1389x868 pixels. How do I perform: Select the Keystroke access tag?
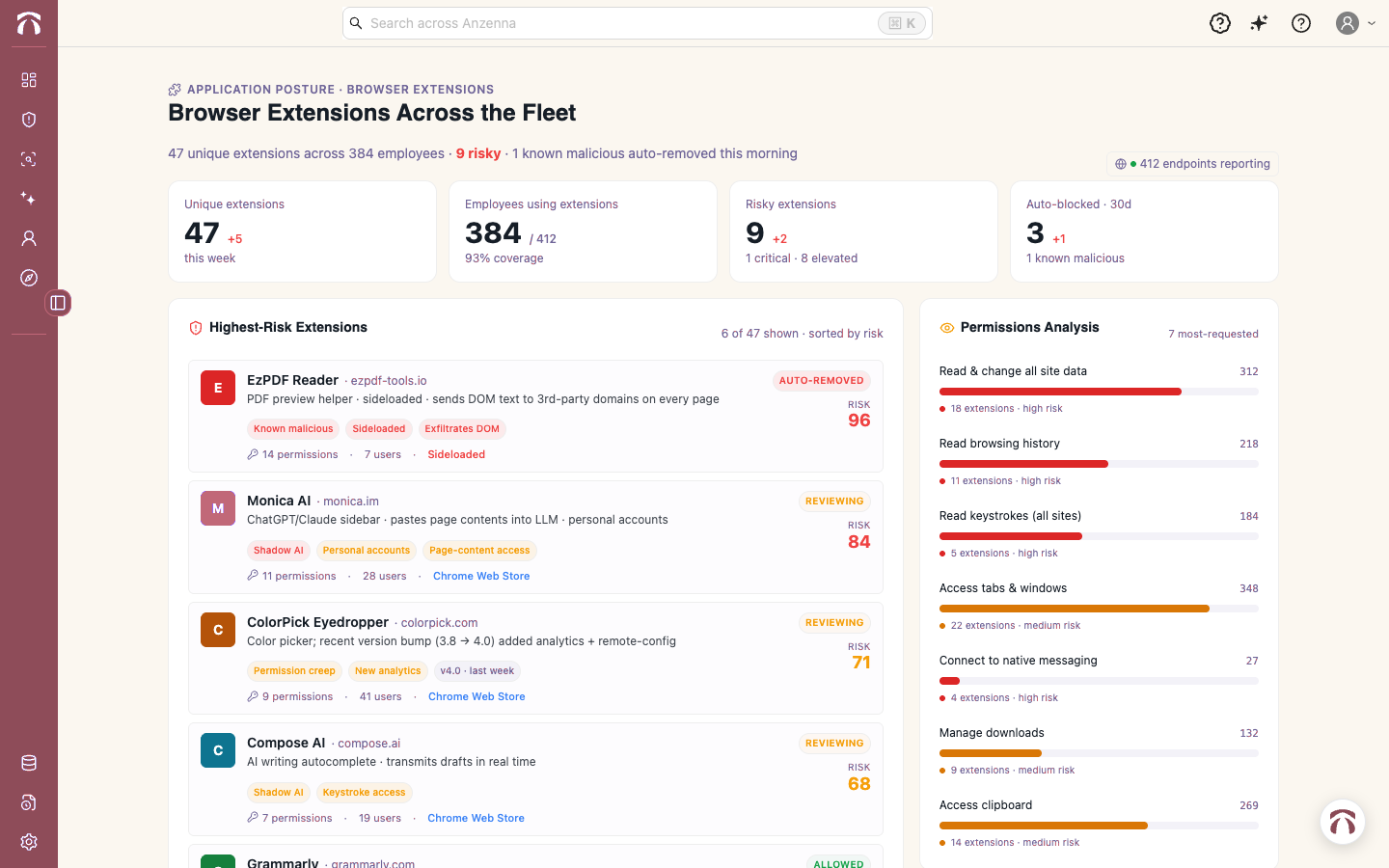point(364,793)
